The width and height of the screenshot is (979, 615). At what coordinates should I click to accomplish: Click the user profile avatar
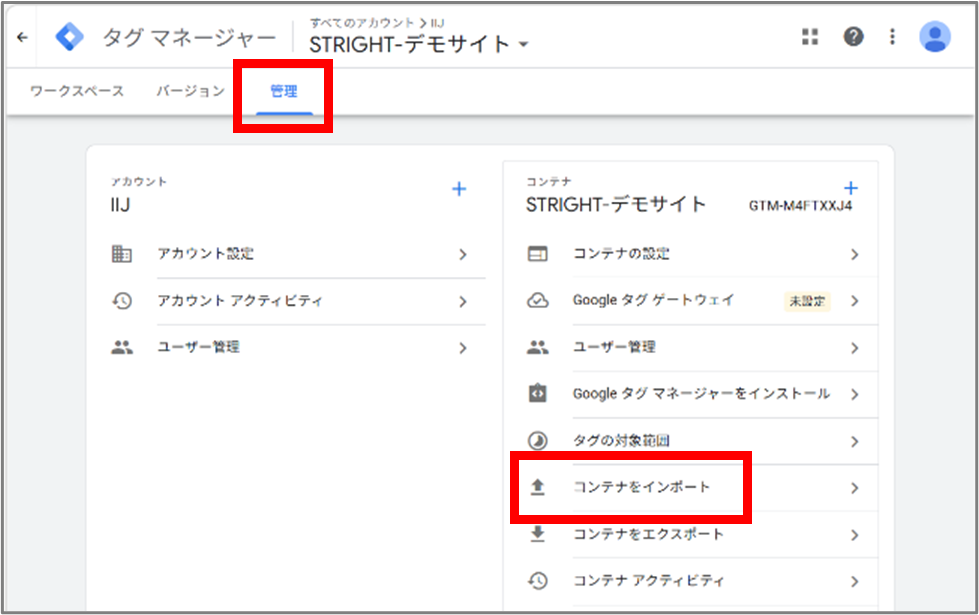tap(935, 36)
